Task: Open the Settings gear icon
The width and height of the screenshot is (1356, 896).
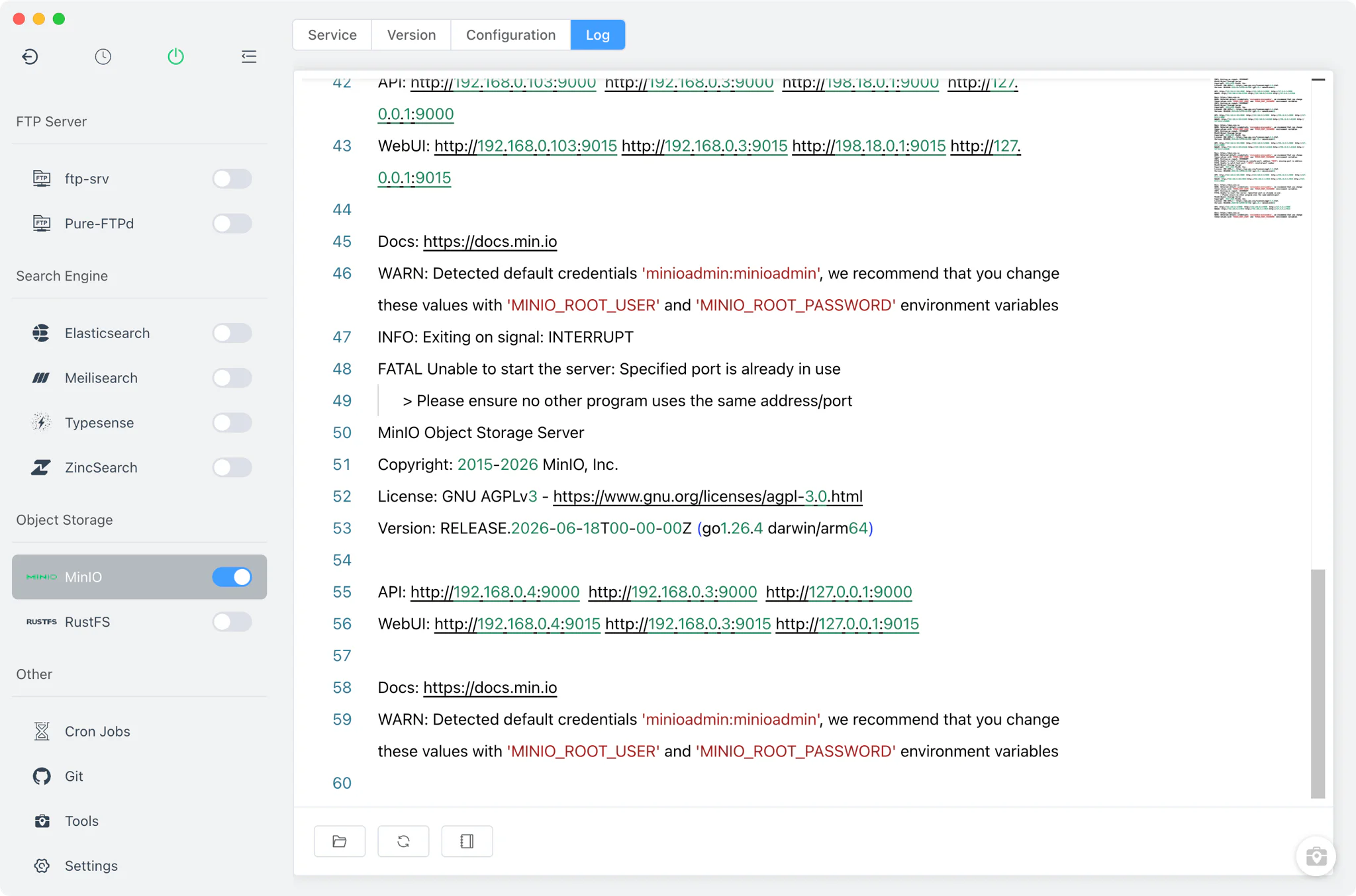Action: [42, 866]
